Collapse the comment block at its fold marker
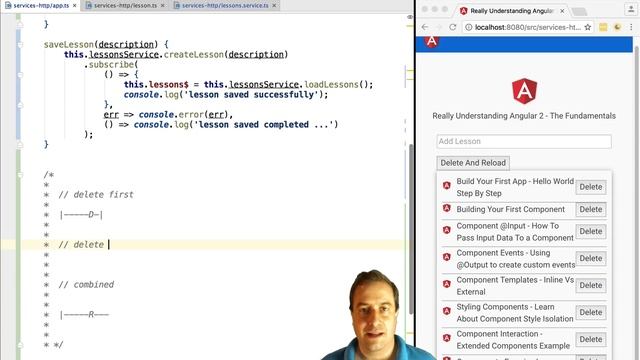Screen dimensions: 640x360 tap(20, 175)
